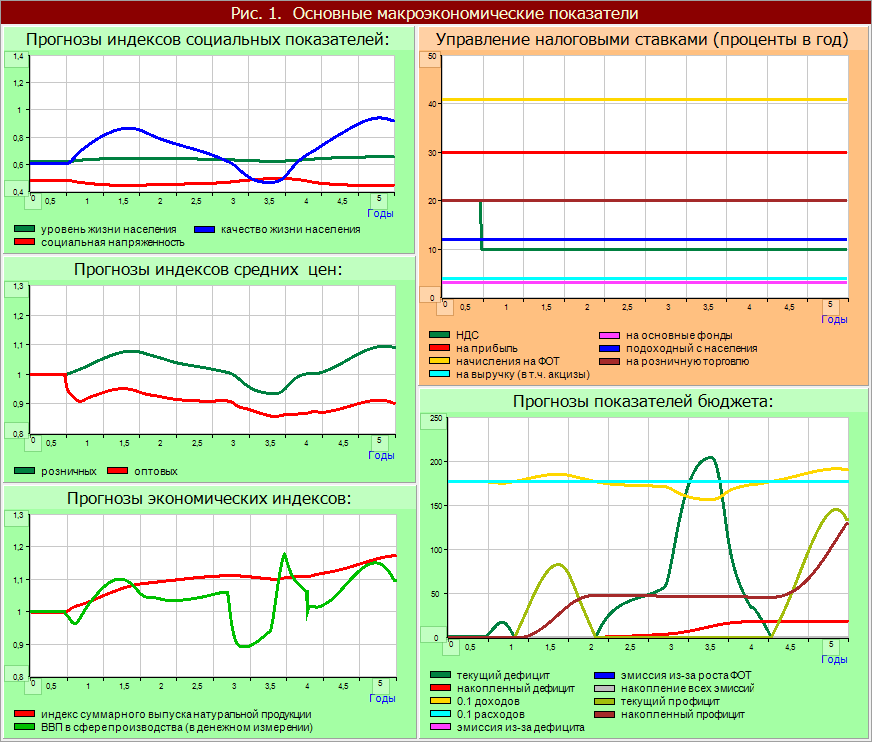This screenshot has width=872, height=742.
Task: Click the title Рис. 1. Основные макроэкономические показатели
Action: [x=435, y=13]
